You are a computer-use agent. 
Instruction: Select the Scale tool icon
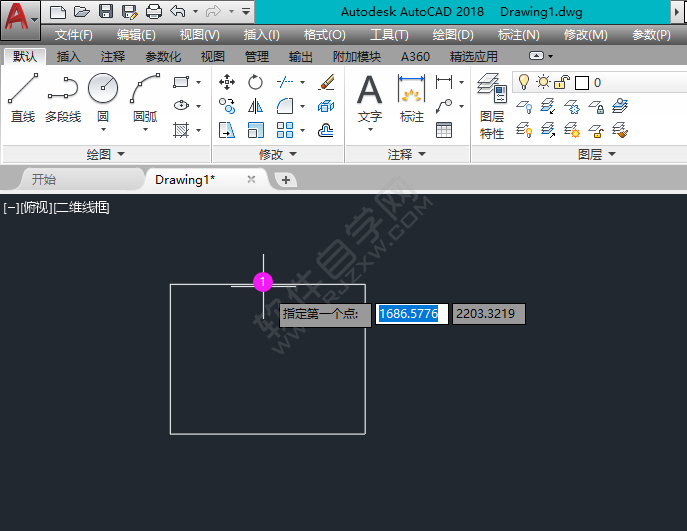click(x=255, y=130)
